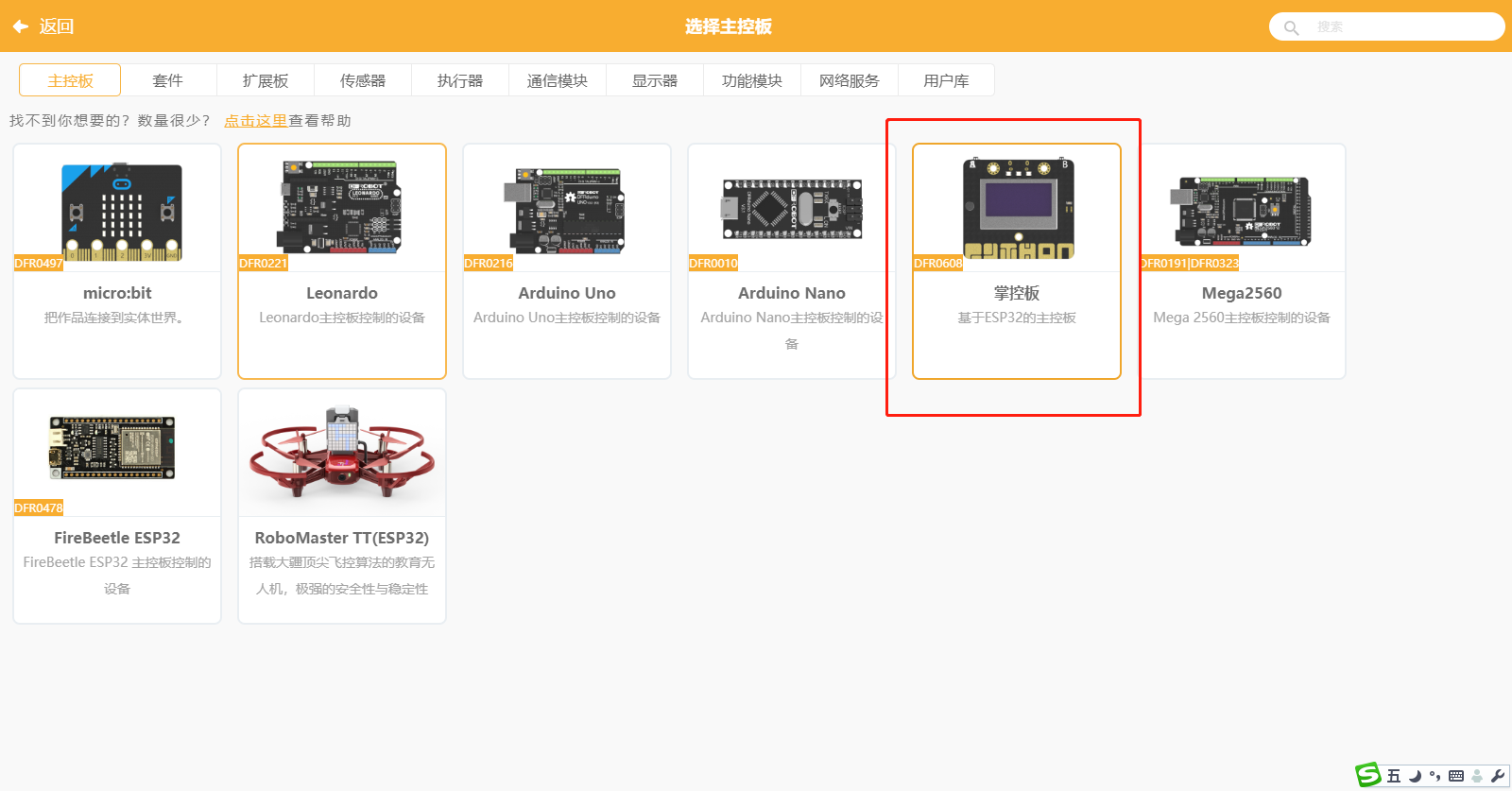Go to the 通信模块 tab
Viewport: 1512px width, 791px height.
coord(558,80)
